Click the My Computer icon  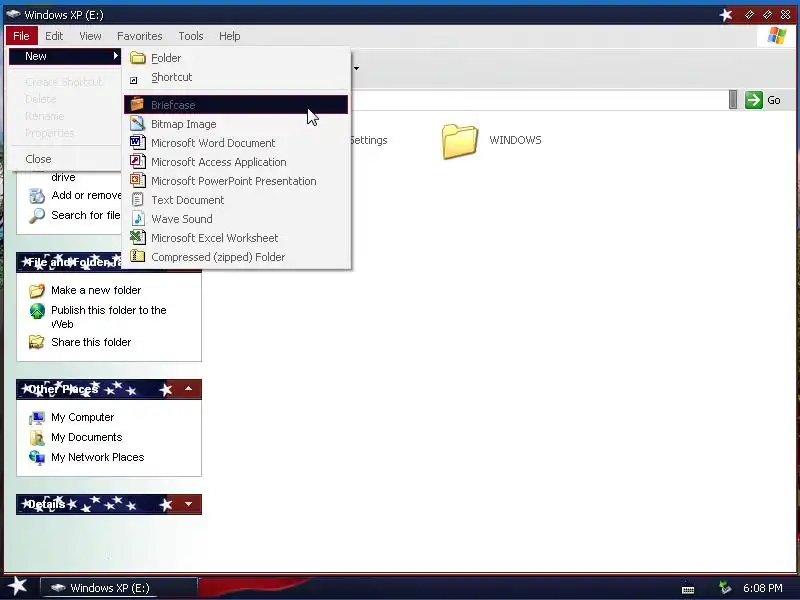coord(37,418)
